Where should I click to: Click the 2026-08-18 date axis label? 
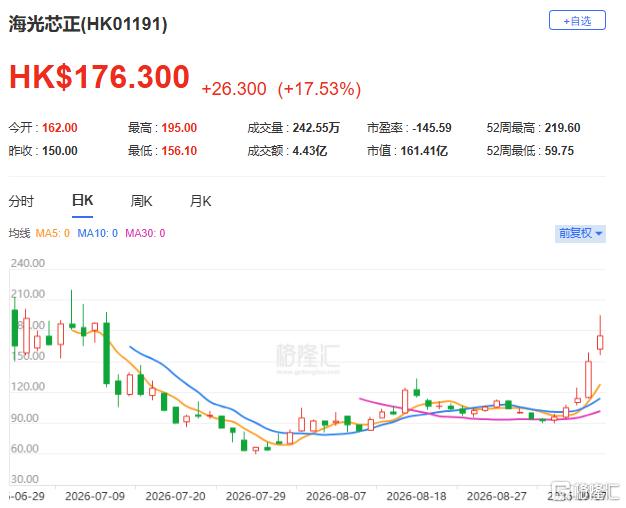416,496
